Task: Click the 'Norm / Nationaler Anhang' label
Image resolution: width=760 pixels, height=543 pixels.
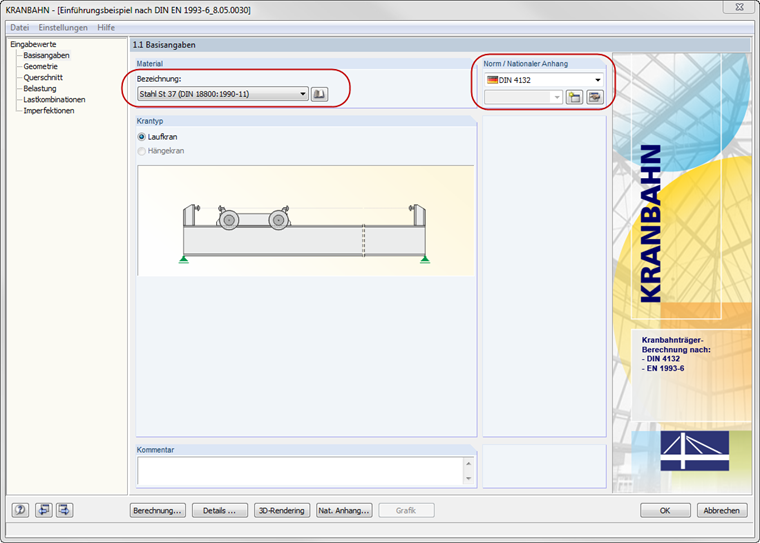Action: (x=525, y=64)
